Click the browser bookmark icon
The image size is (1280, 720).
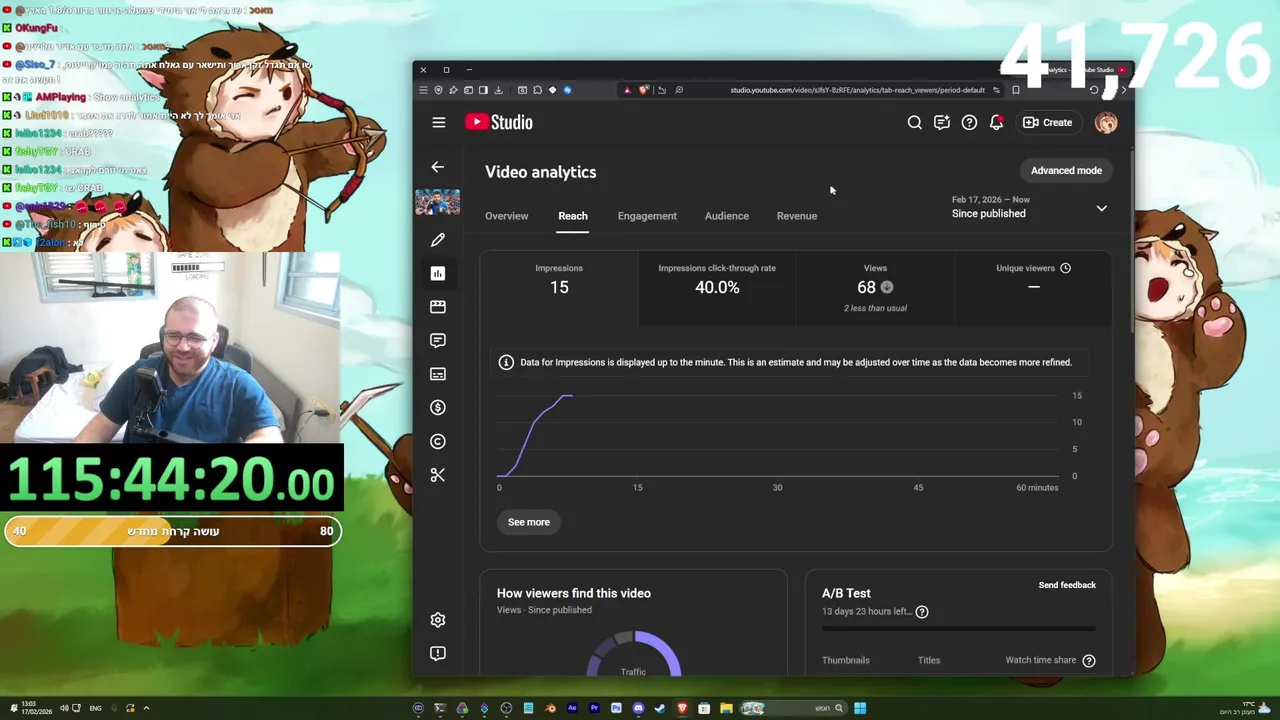[1015, 90]
